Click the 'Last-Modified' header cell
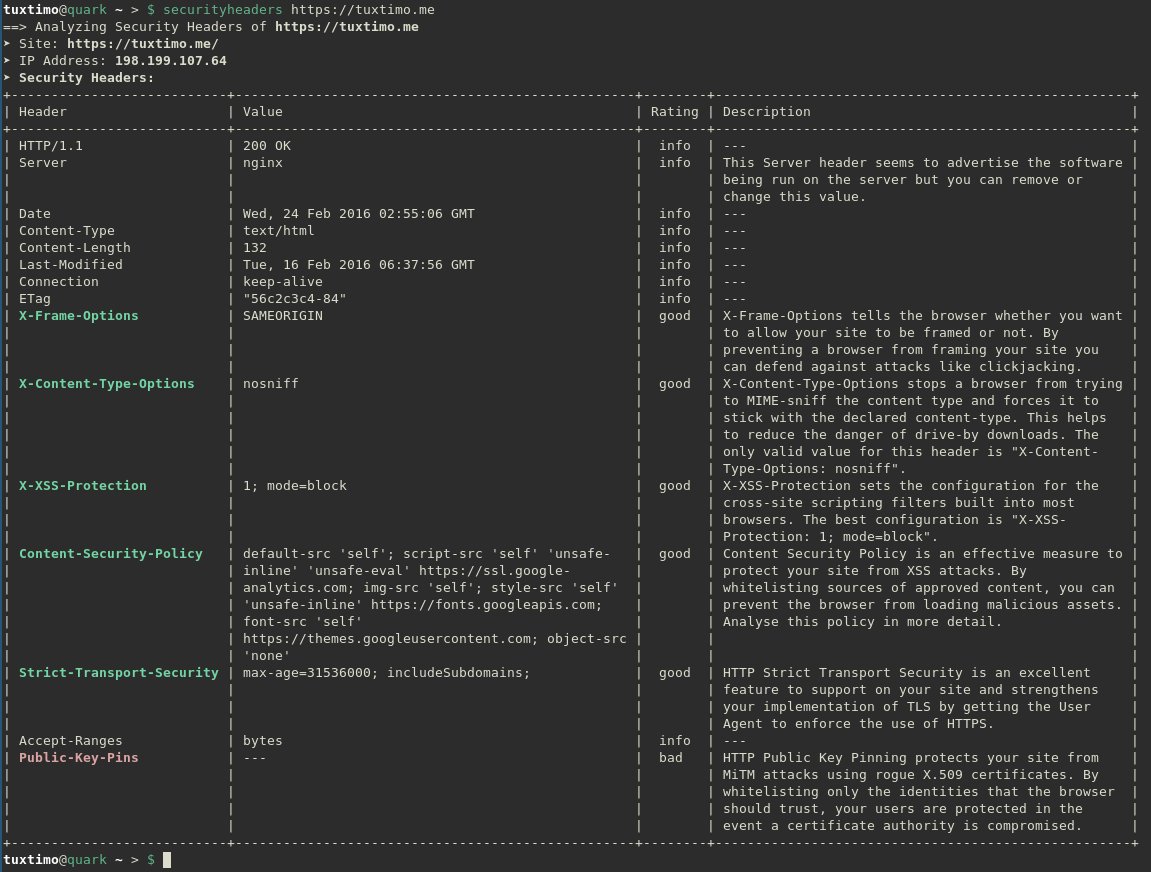 click(70, 264)
